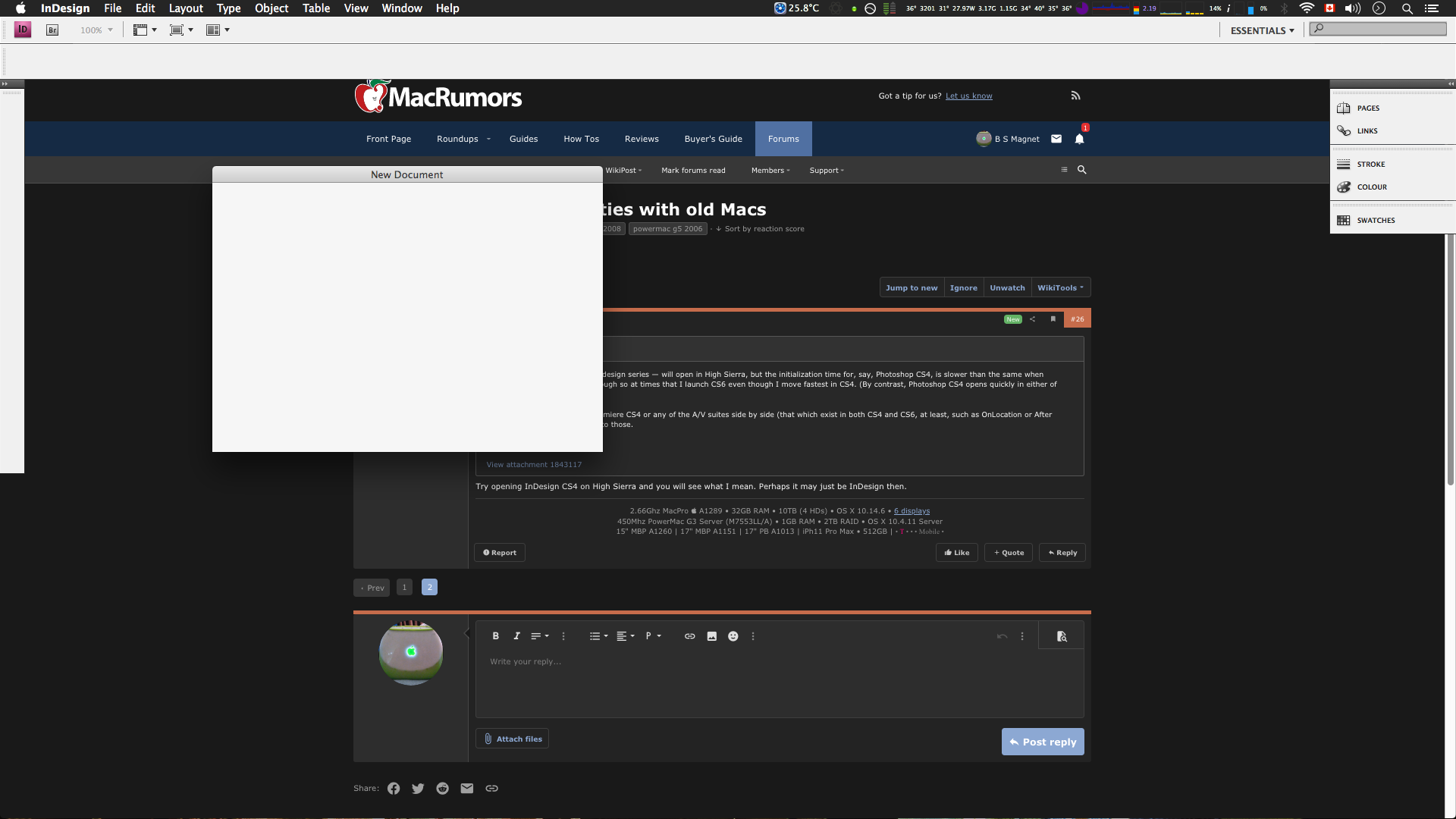Open Adobe Bridge from the toolbar
1456x819 pixels.
[x=52, y=30]
